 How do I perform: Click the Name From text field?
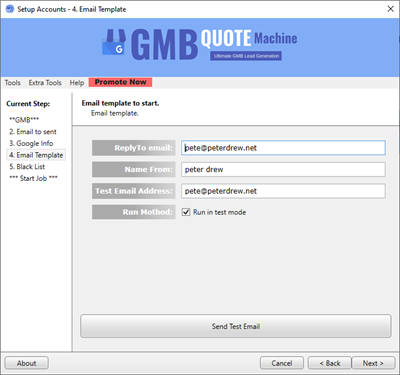click(x=283, y=169)
